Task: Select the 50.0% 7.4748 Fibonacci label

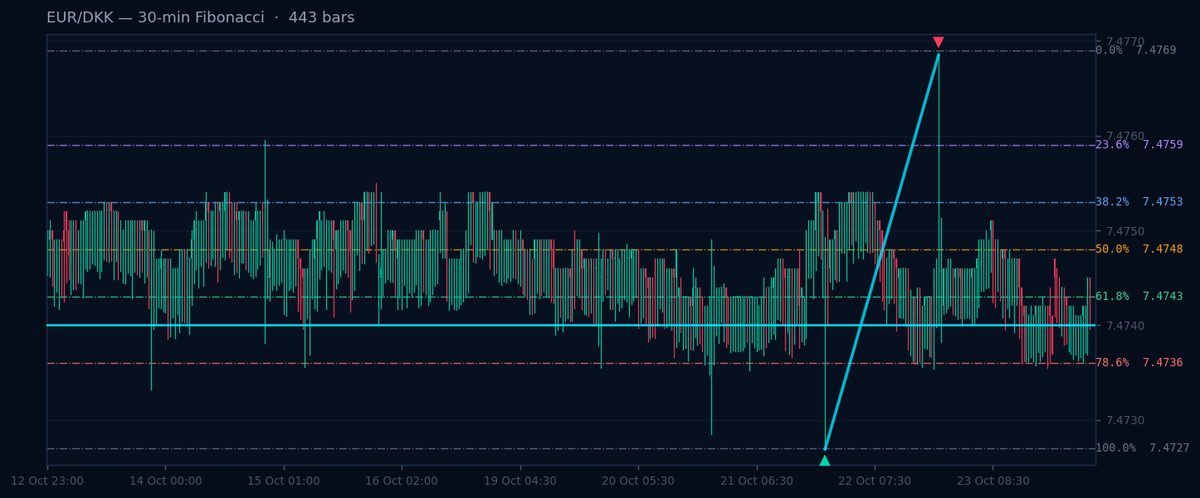Action: 1139,249
